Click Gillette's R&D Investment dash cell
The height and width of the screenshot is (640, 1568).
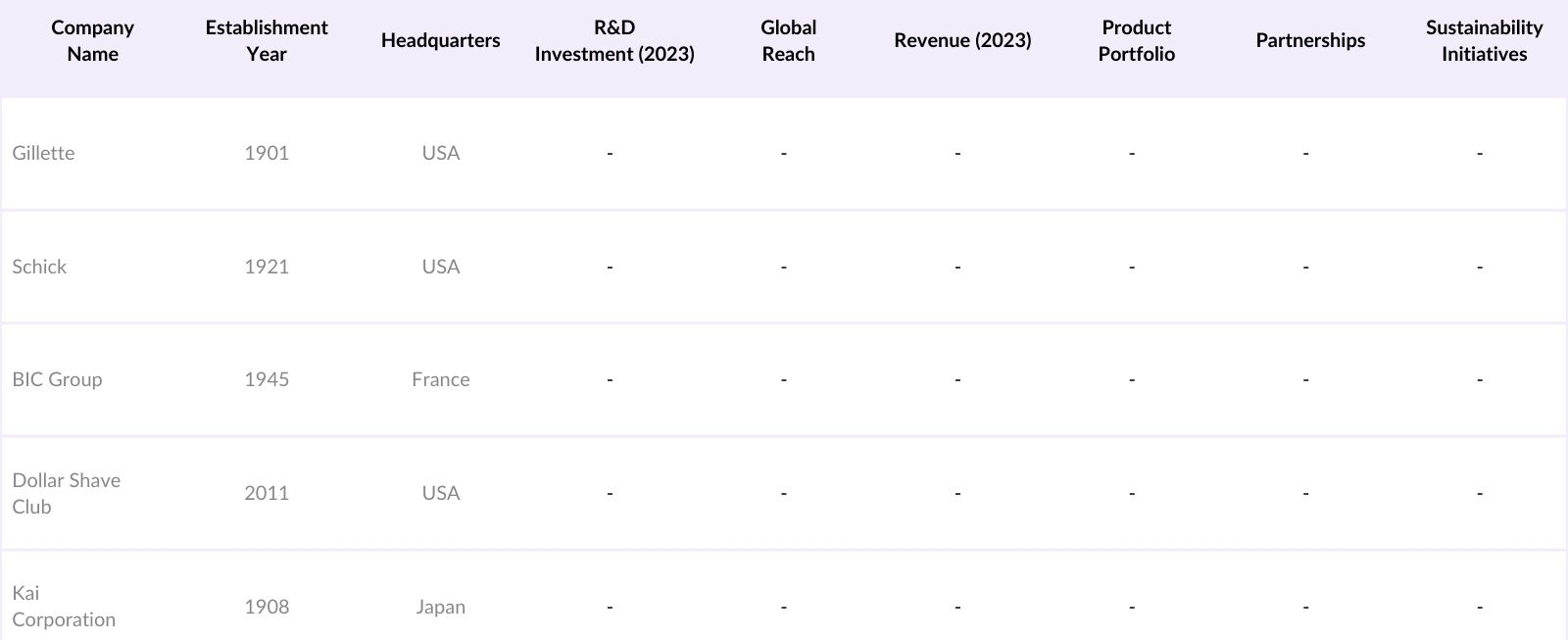610,153
